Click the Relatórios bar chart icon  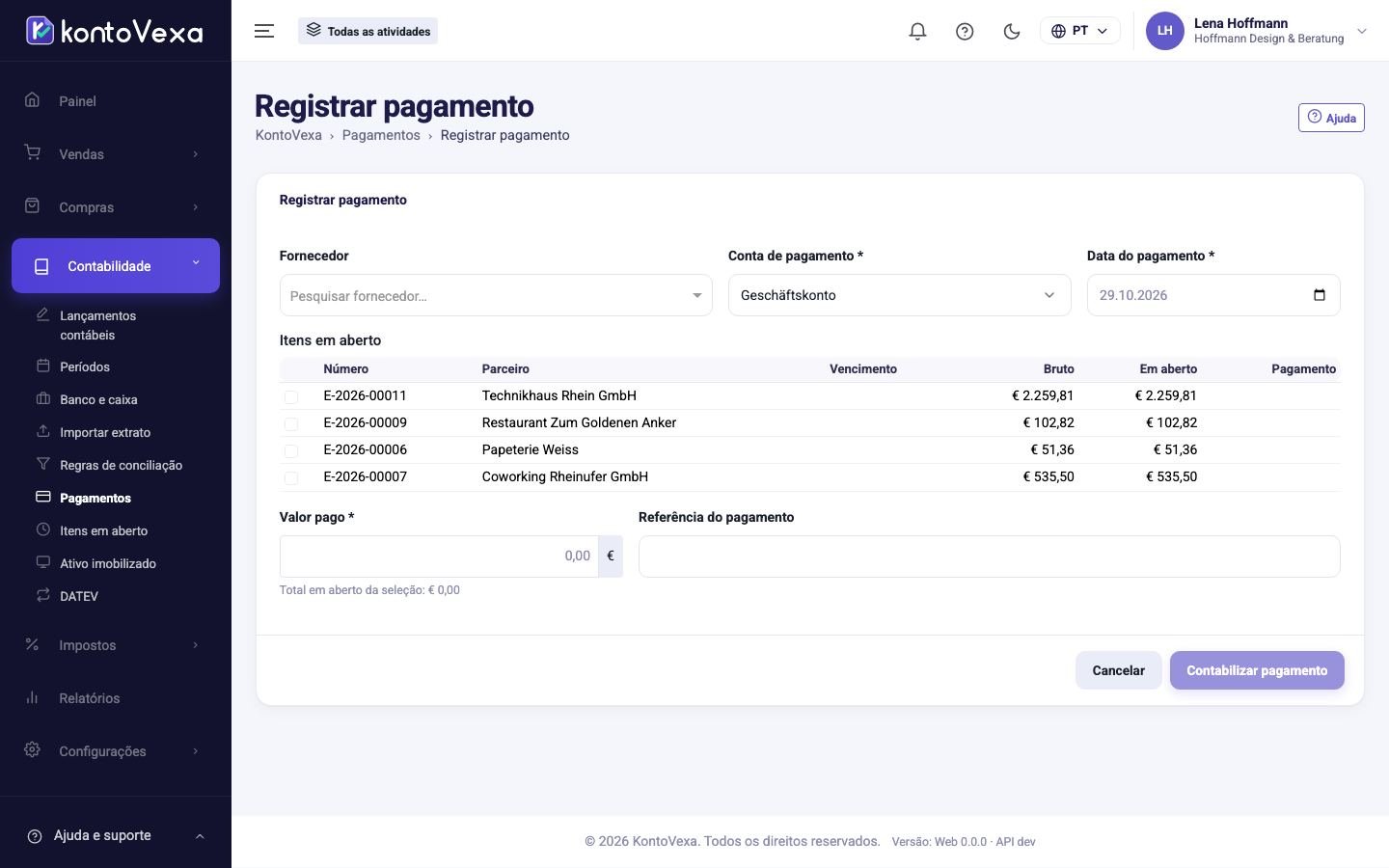32,696
